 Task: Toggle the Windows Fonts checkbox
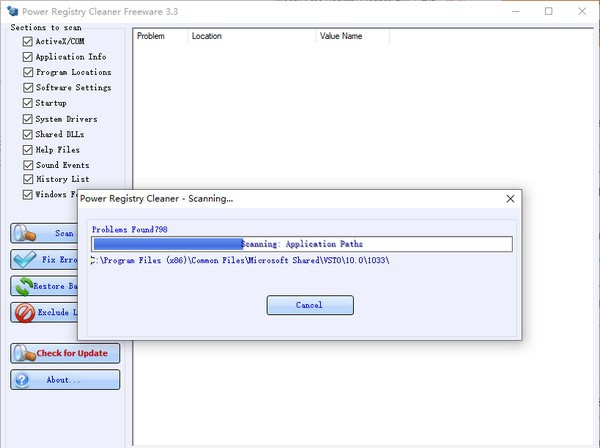pyautogui.click(x=28, y=194)
